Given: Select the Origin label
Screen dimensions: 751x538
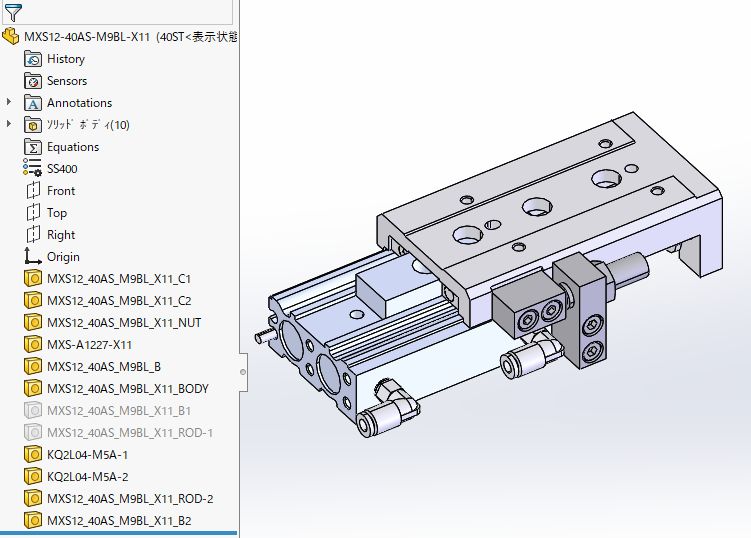Looking at the screenshot, I should [63, 257].
